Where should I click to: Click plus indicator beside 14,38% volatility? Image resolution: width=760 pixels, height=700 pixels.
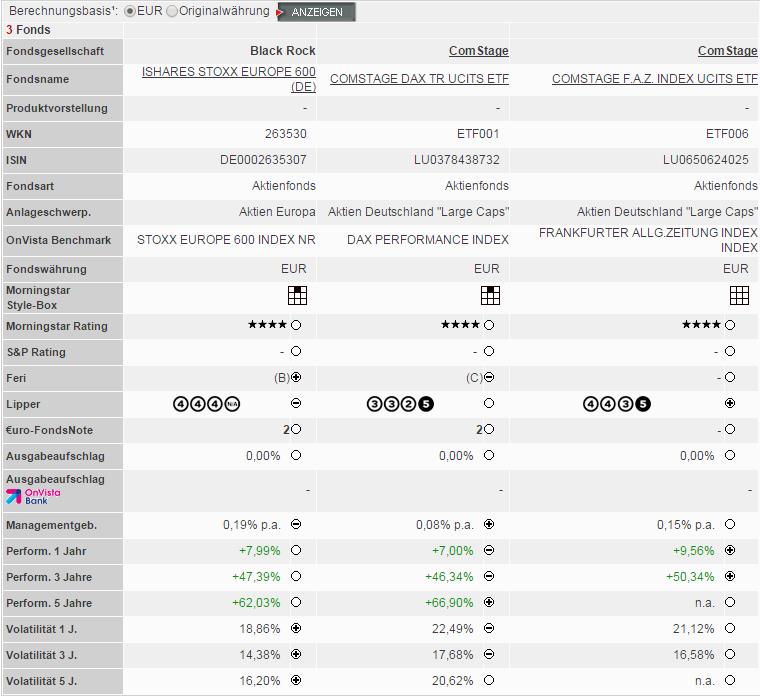[x=296, y=654]
